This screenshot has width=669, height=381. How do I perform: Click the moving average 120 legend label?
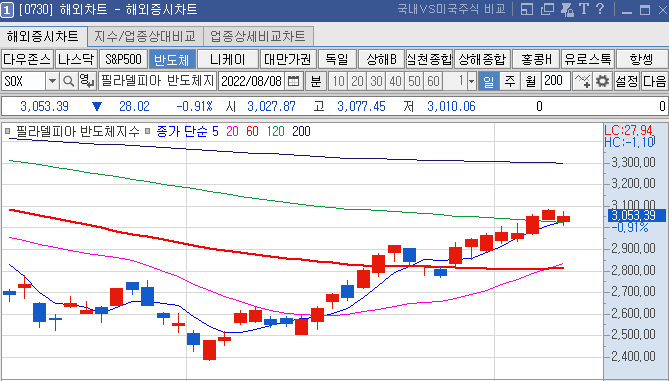click(276, 131)
